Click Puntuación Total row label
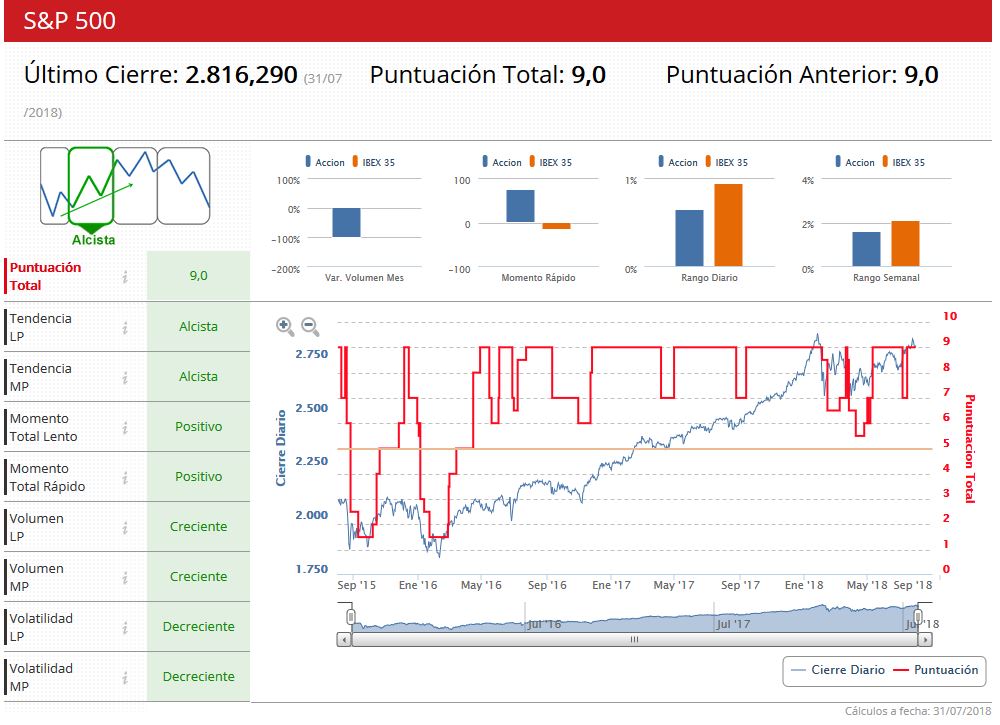This screenshot has width=1000, height=725. (x=45, y=276)
